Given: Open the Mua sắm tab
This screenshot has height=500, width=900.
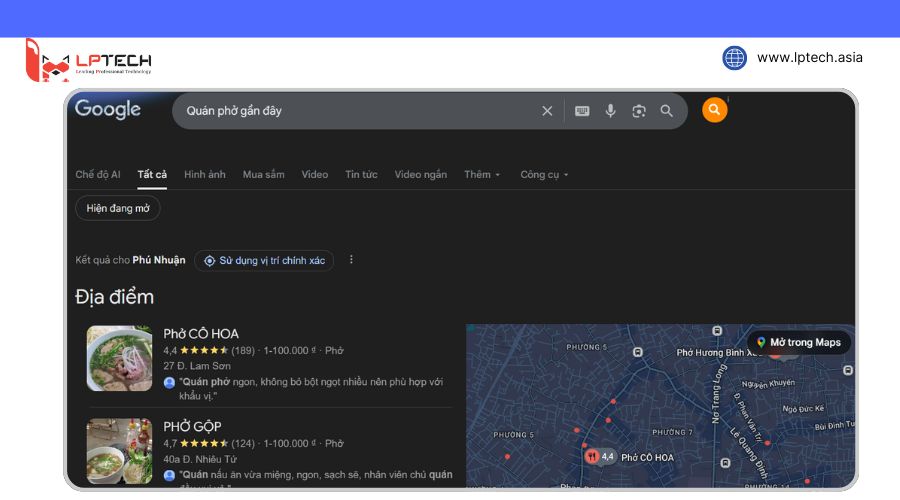Looking at the screenshot, I should pyautogui.click(x=263, y=175).
